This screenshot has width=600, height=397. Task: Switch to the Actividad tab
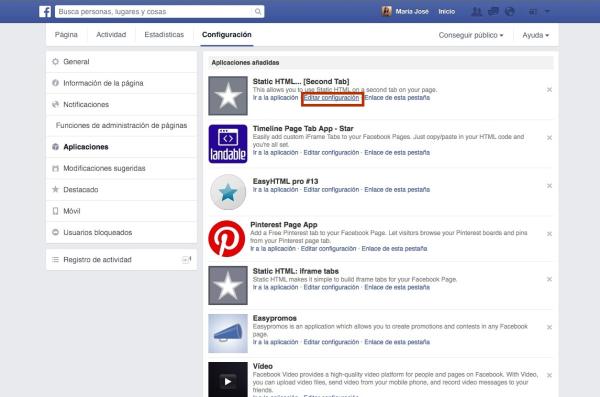(x=111, y=35)
